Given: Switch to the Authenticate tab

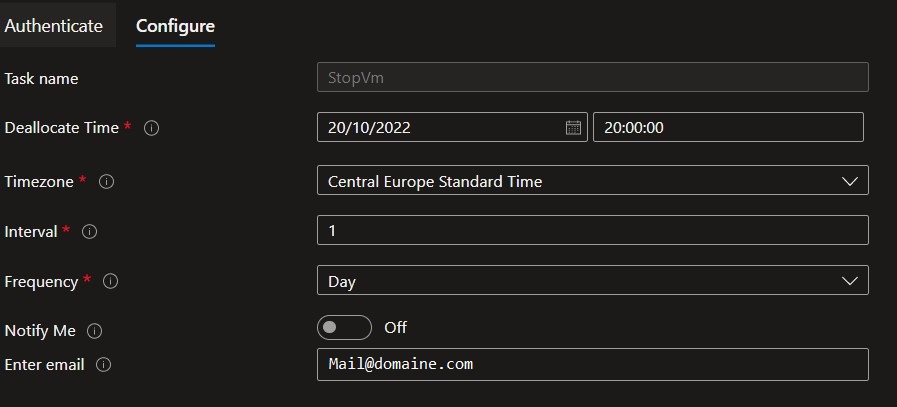Looking at the screenshot, I should (54, 26).
